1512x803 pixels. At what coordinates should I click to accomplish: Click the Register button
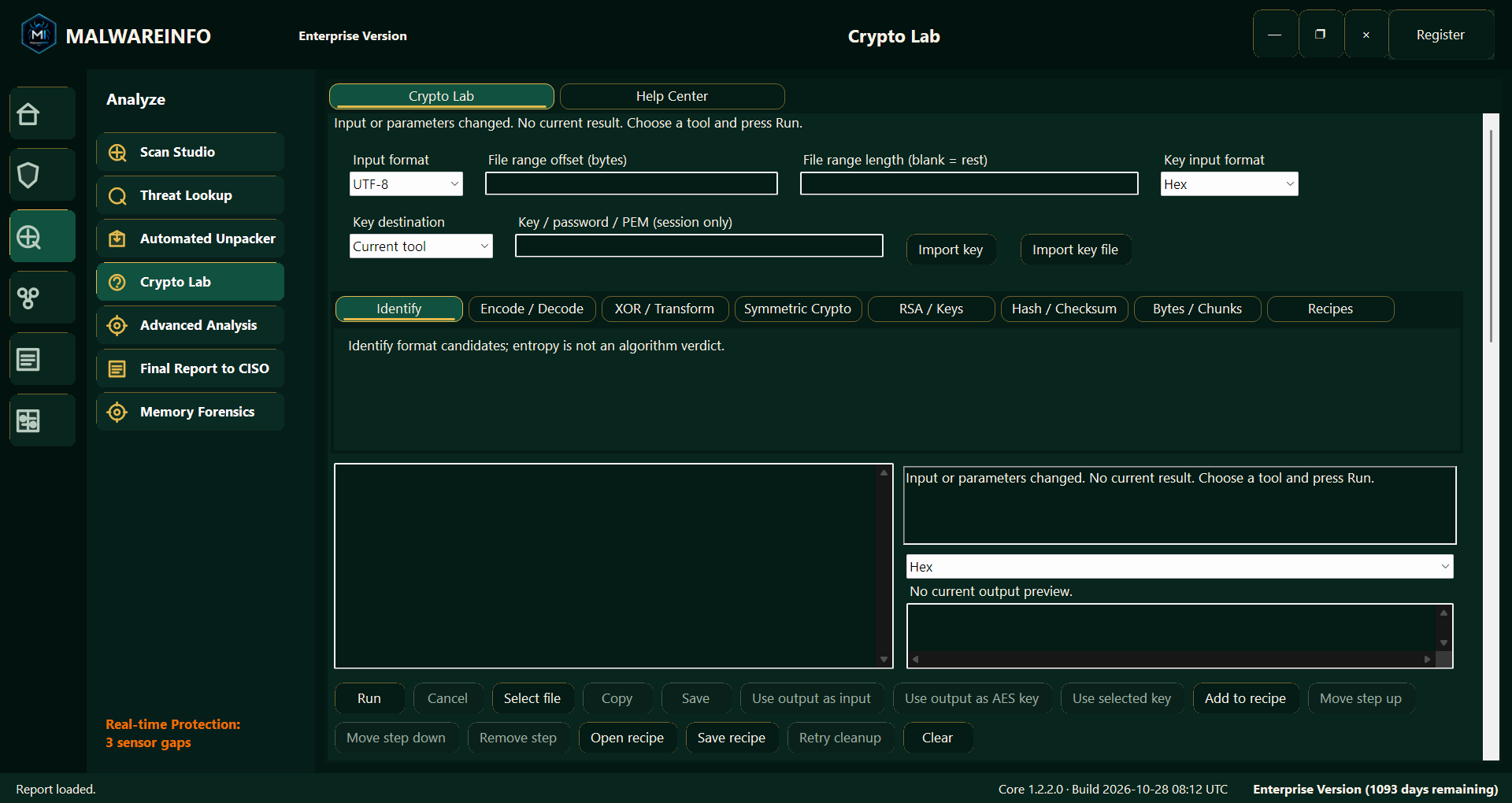(x=1440, y=35)
